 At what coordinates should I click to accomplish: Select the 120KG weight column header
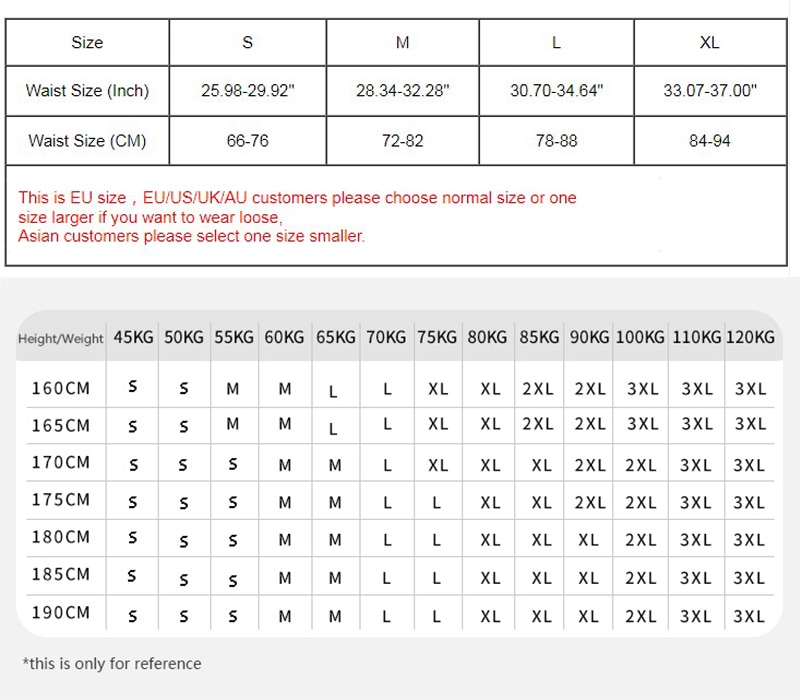pyautogui.click(x=750, y=337)
